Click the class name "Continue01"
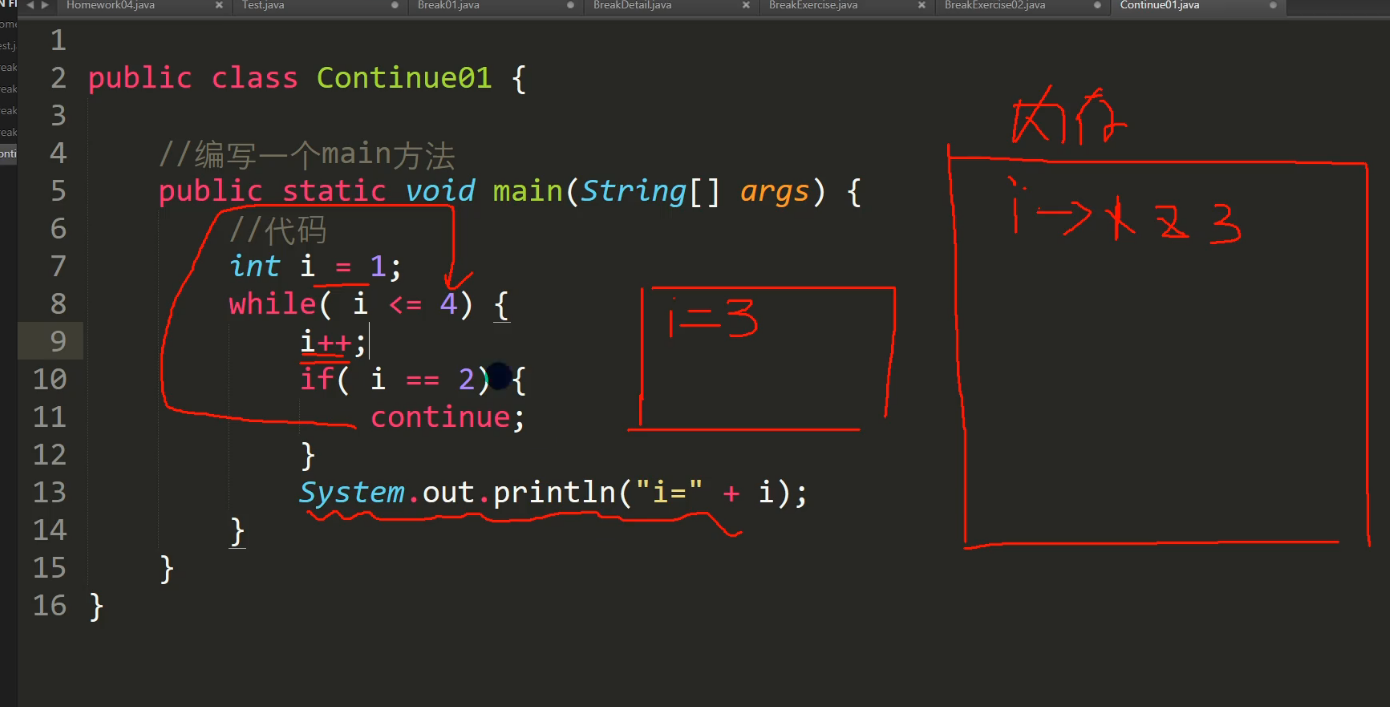Viewport: 1390px width, 707px height. [x=404, y=78]
